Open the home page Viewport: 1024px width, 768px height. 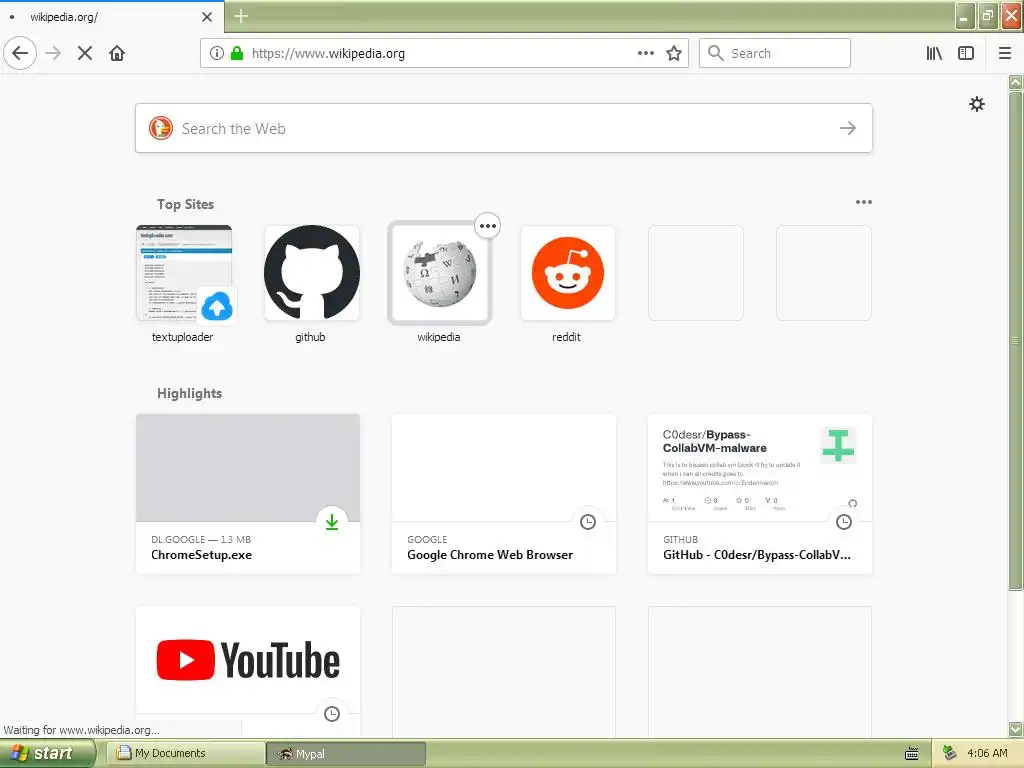coord(117,53)
